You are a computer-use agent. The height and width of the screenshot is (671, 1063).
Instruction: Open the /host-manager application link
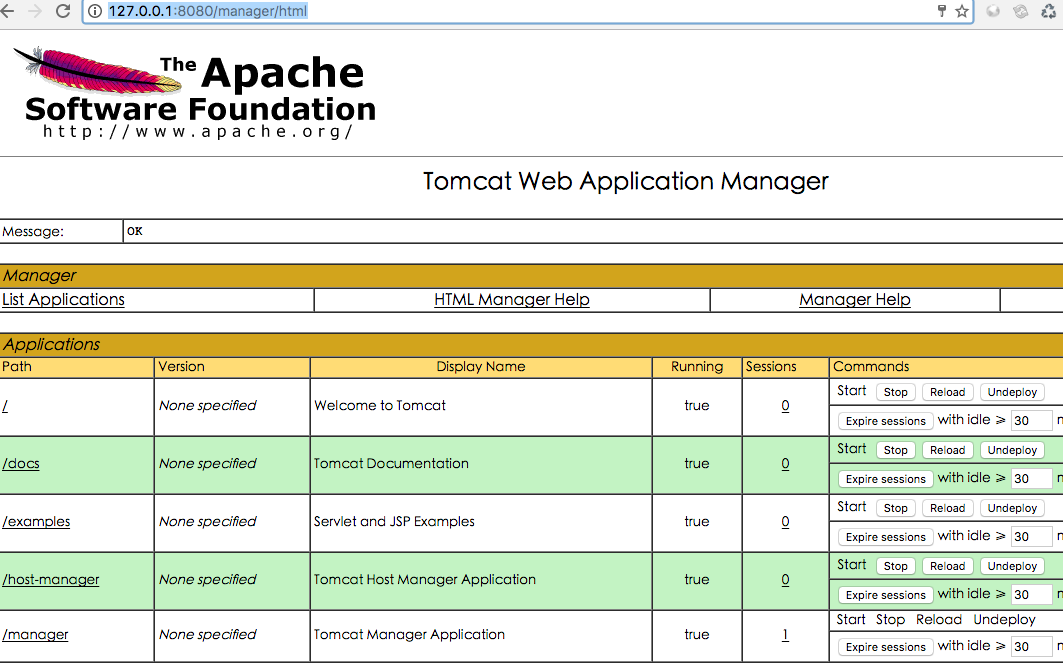[x=51, y=580]
